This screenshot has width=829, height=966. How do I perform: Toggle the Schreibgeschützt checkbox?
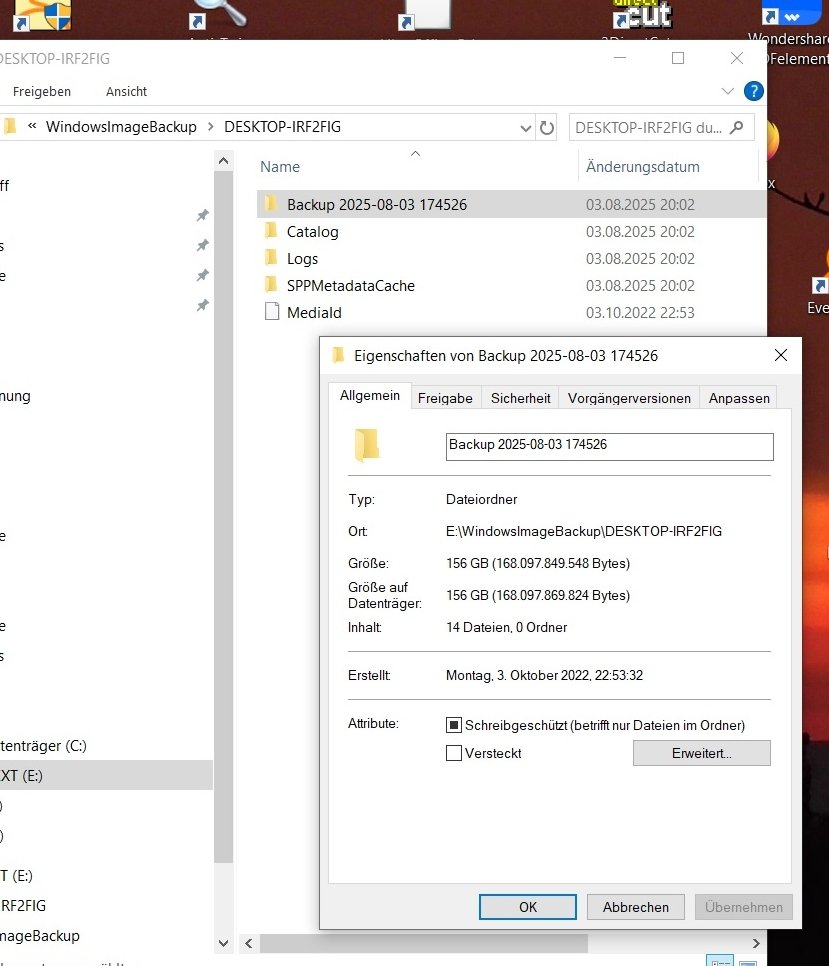pos(454,725)
